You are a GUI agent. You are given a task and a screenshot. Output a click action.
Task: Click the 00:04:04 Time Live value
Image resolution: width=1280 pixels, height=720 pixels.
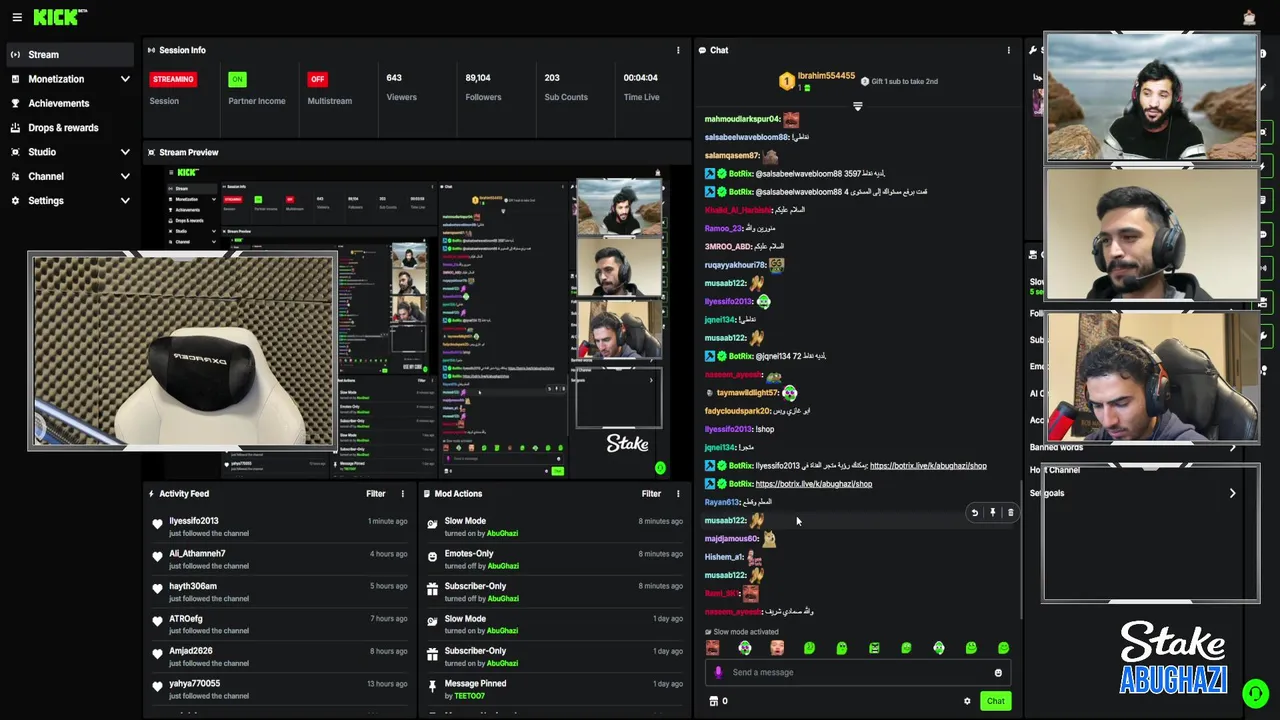click(640, 77)
